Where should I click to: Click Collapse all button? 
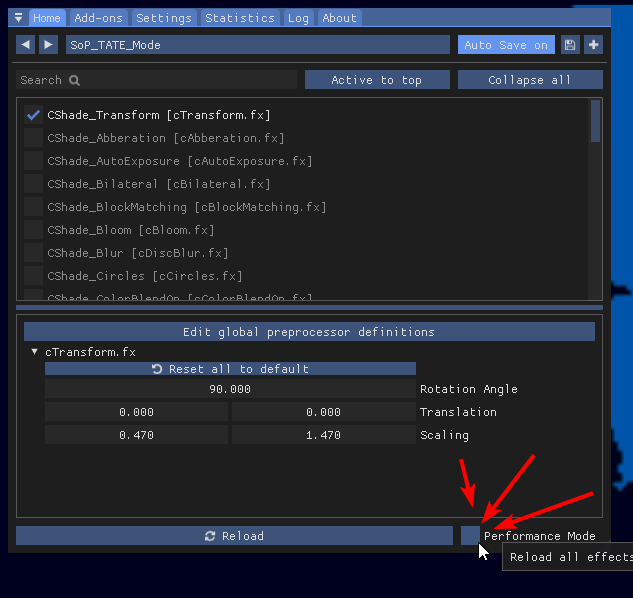(x=530, y=80)
